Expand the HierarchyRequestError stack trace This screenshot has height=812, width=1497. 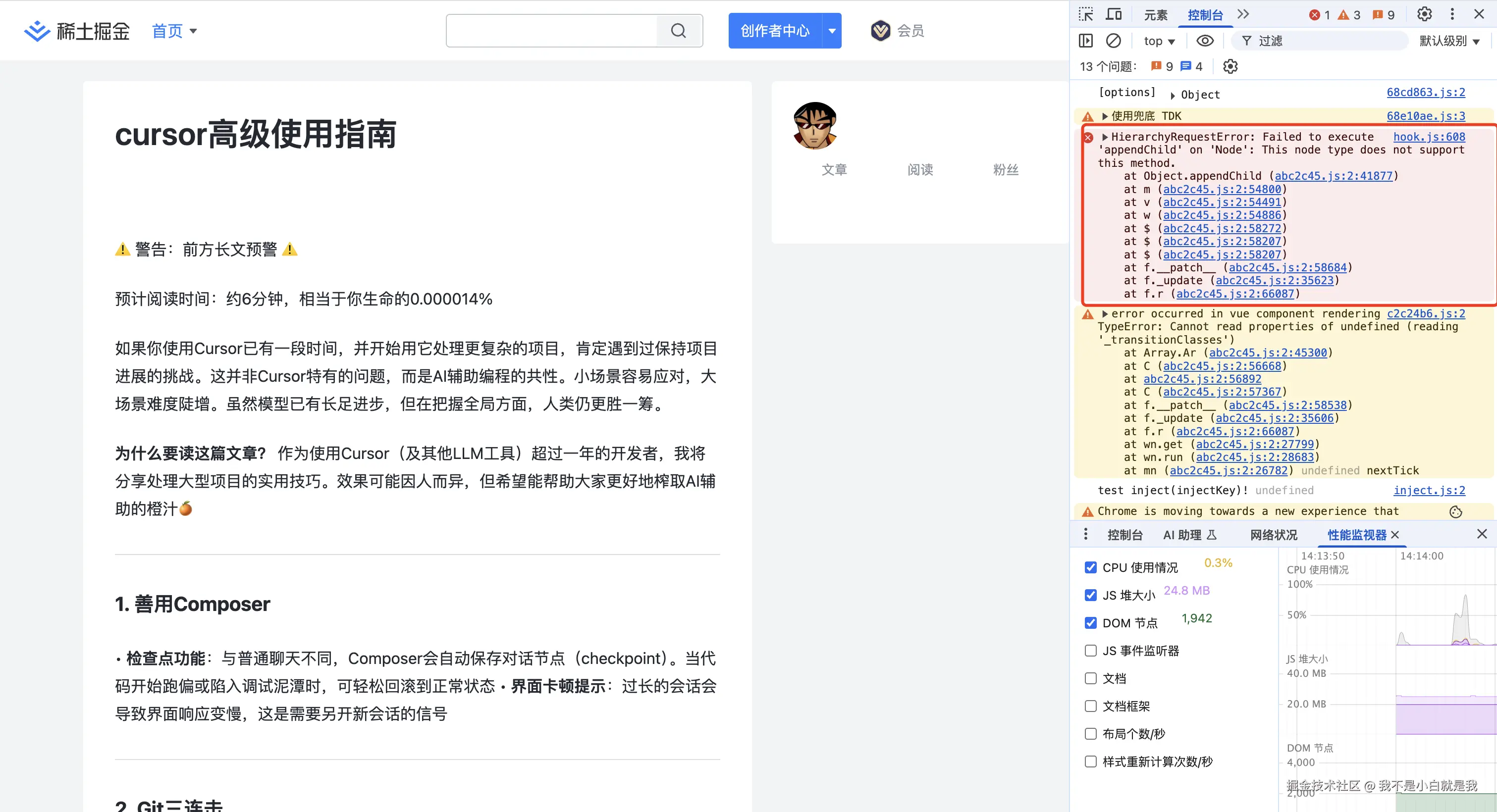1105,137
